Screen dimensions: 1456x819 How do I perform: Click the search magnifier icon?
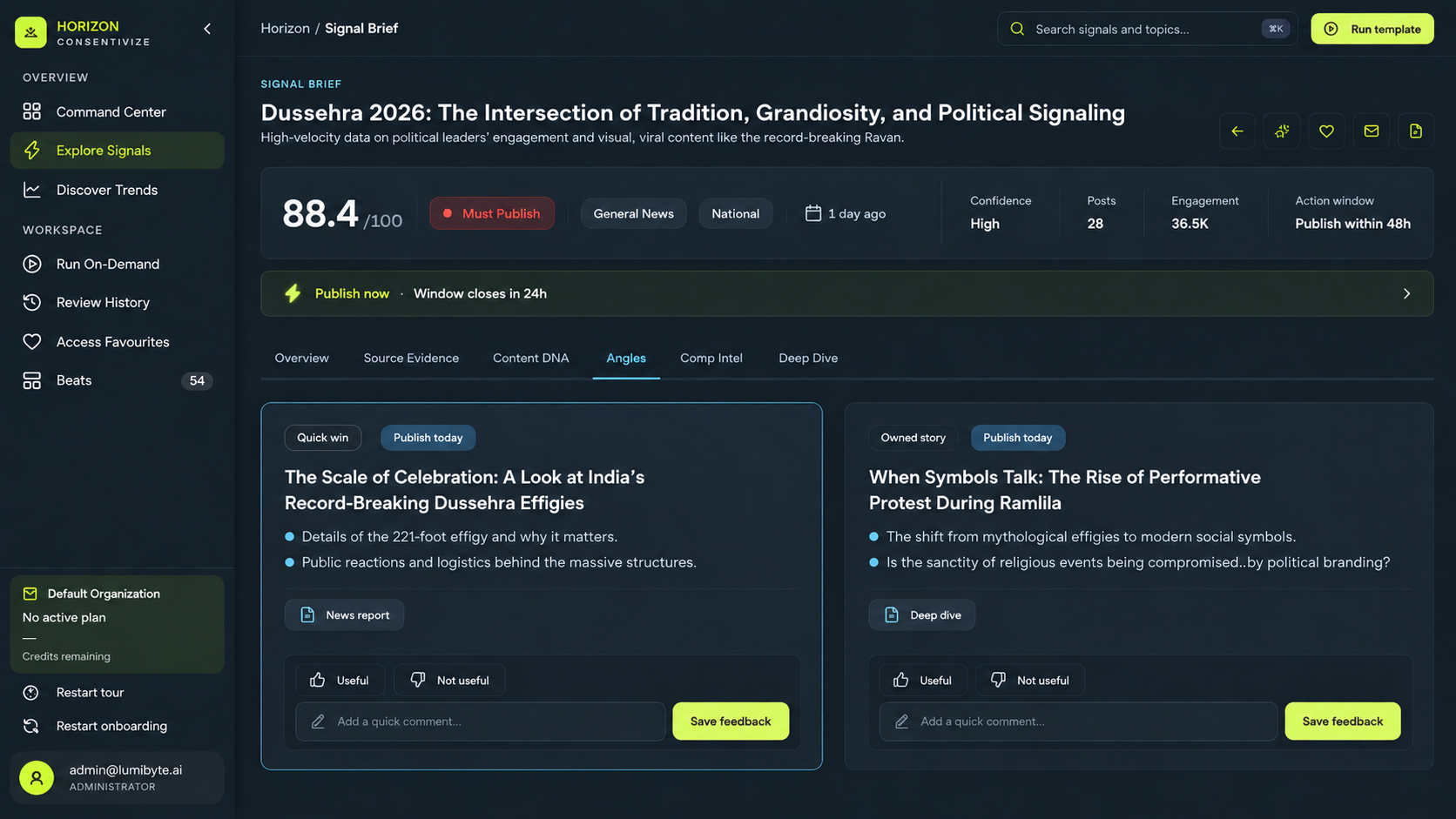[x=1017, y=29]
